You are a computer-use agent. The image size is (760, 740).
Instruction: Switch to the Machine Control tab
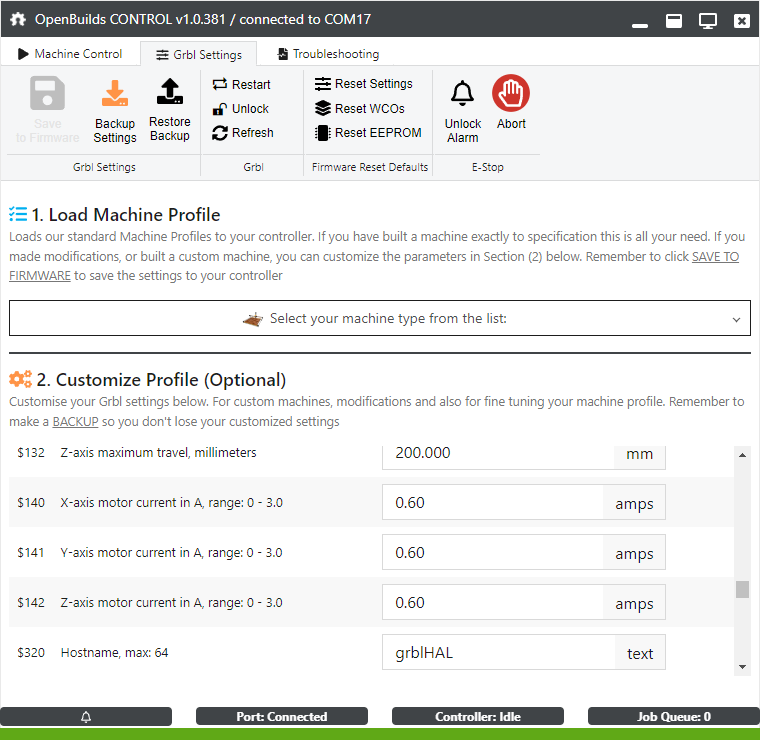point(69,54)
